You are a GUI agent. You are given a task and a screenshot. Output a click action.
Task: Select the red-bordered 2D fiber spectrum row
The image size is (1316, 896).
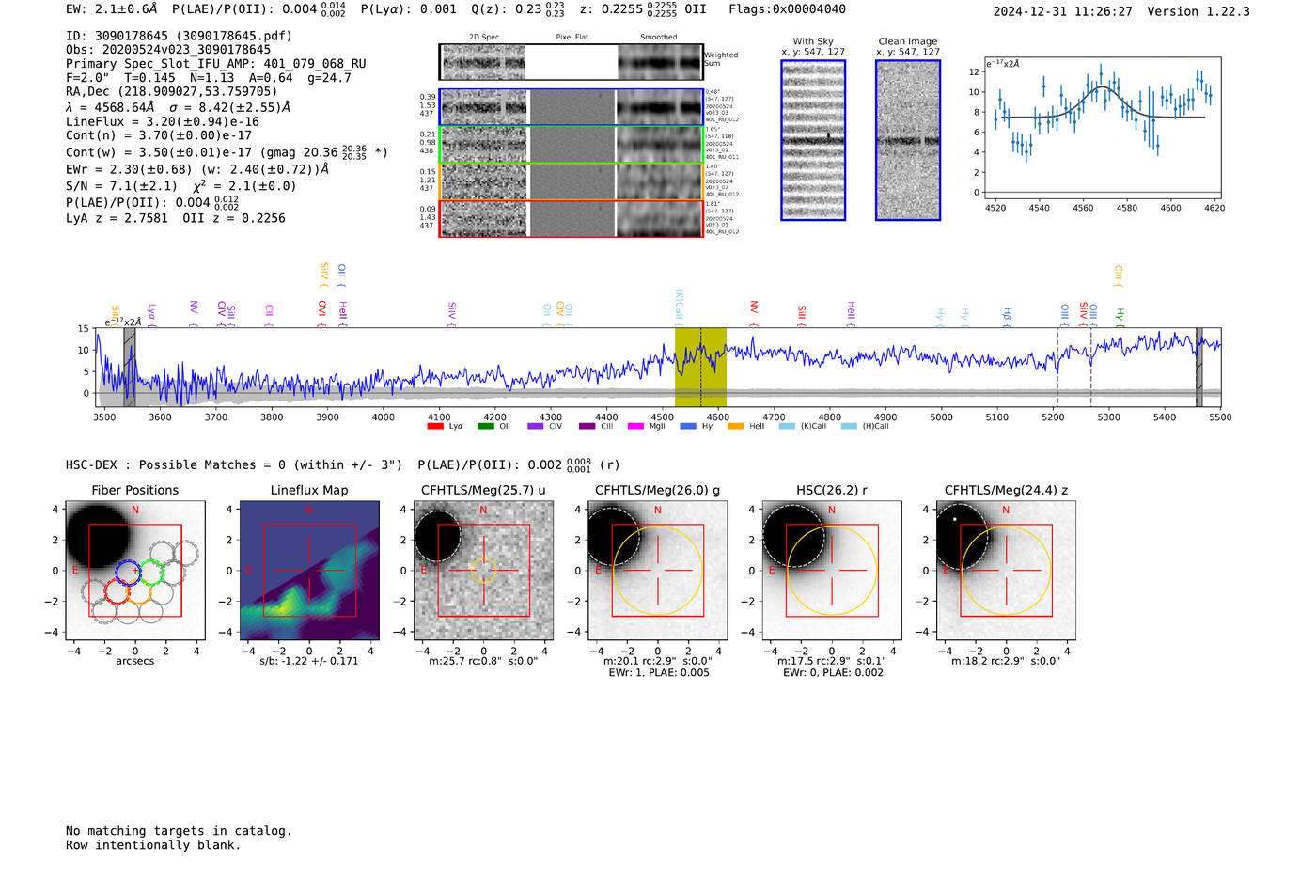(571, 218)
